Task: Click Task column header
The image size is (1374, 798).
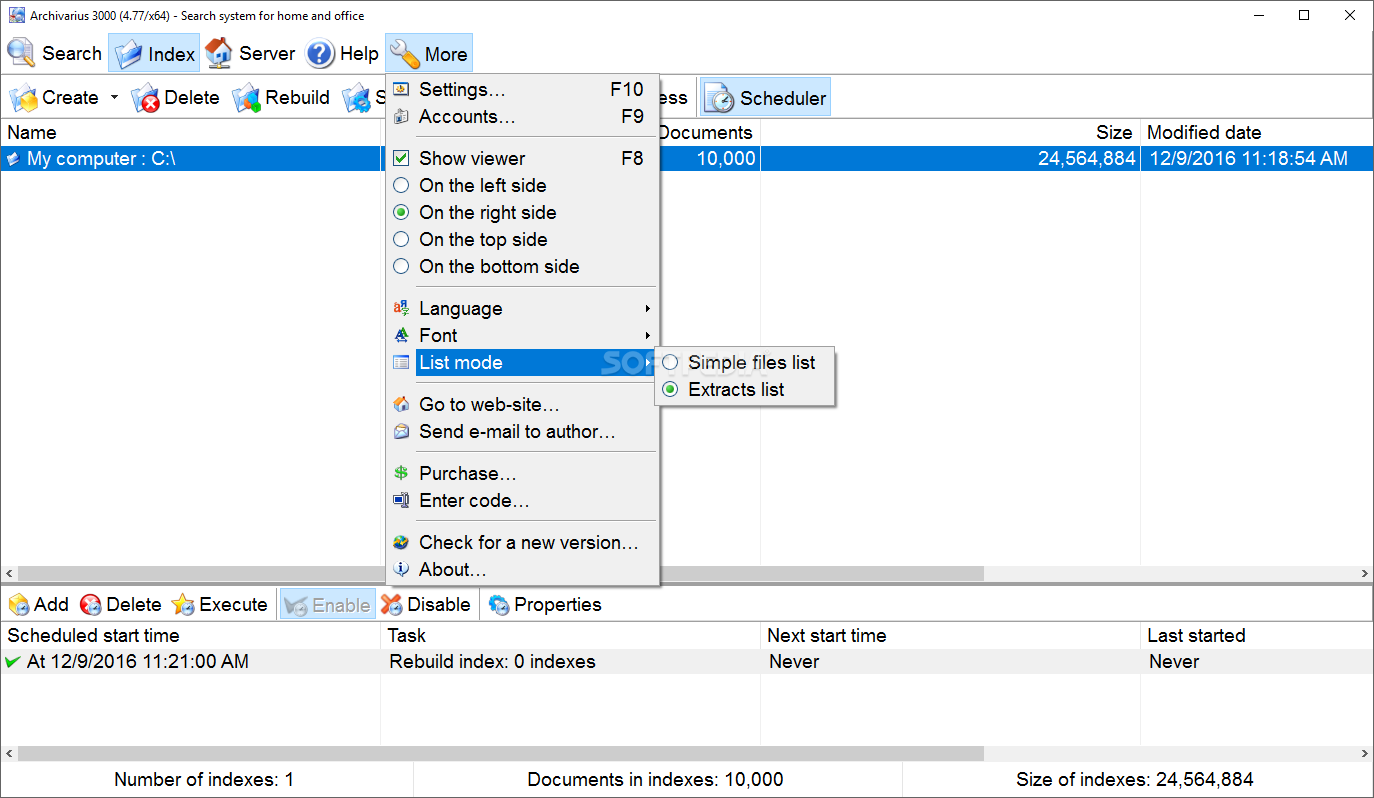Action: tap(407, 635)
